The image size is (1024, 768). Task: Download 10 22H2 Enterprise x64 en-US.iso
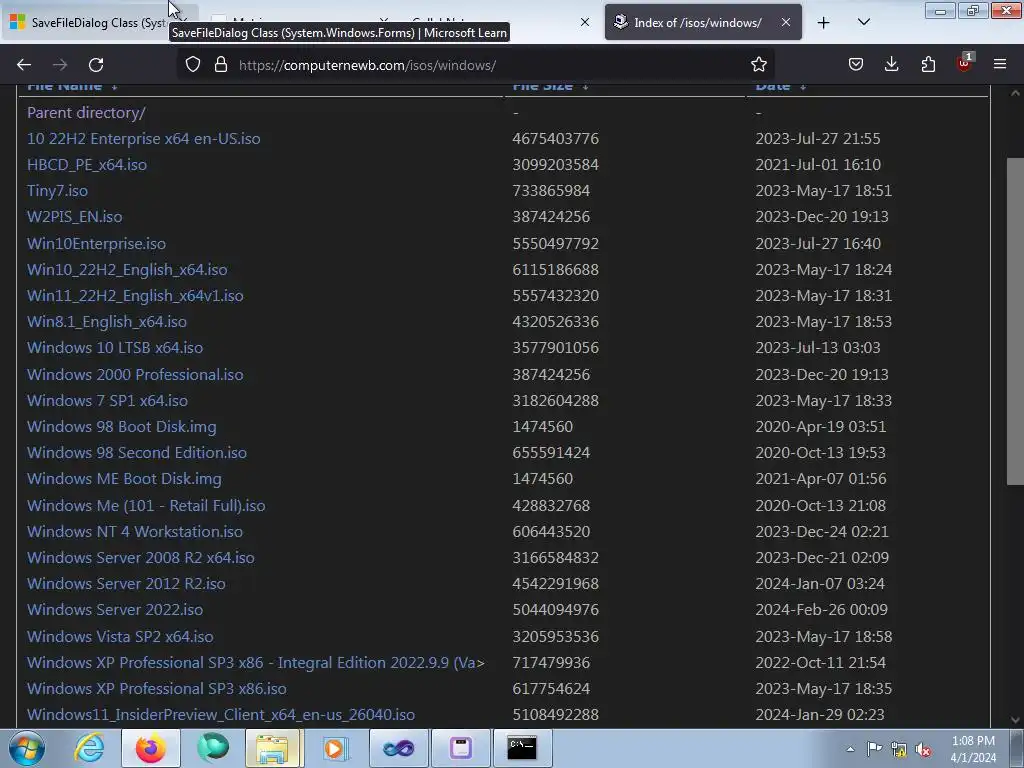(x=144, y=138)
